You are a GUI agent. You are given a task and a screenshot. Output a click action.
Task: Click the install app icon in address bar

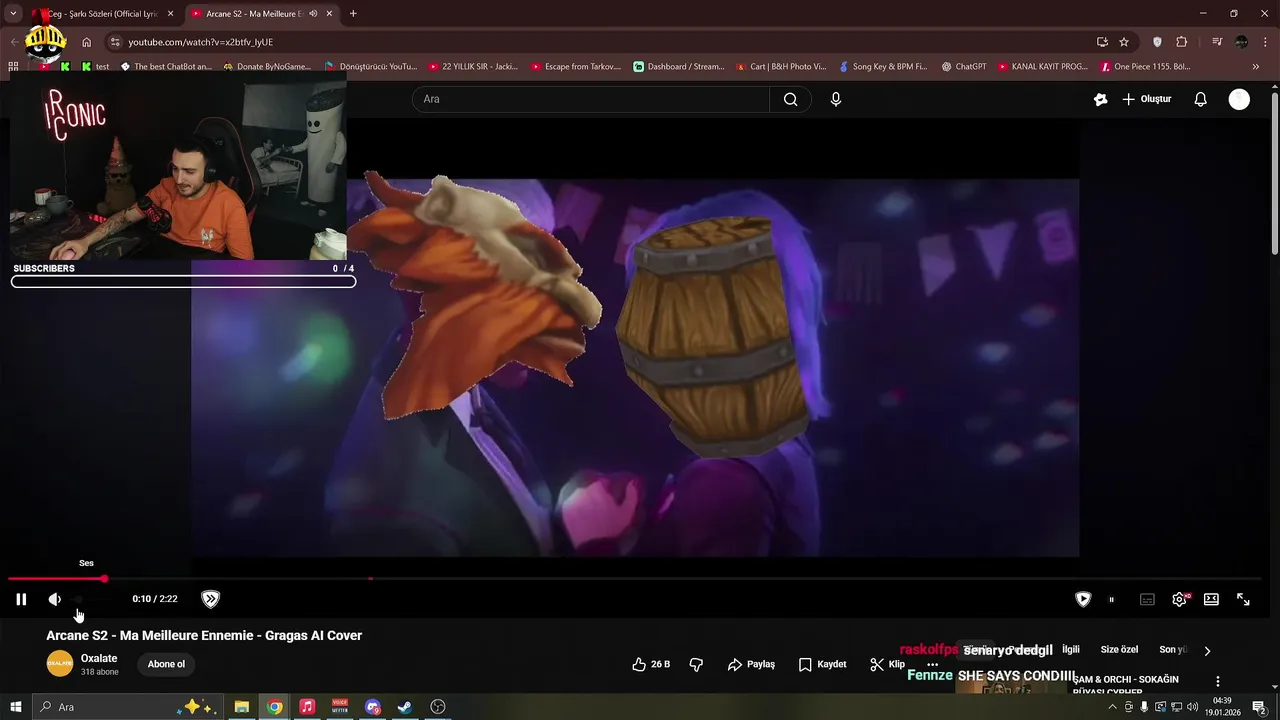(x=1102, y=42)
